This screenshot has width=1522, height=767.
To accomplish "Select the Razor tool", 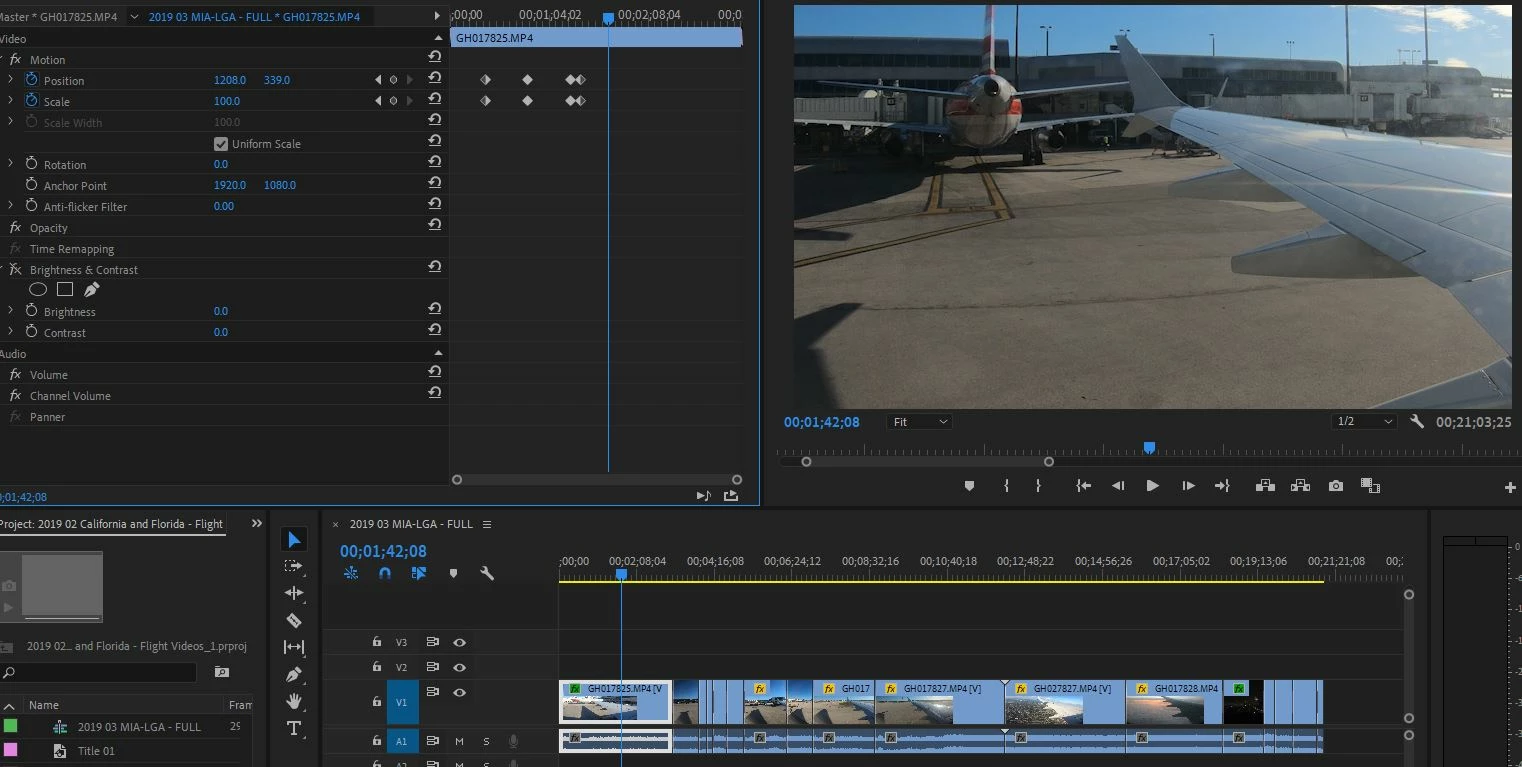I will point(294,620).
